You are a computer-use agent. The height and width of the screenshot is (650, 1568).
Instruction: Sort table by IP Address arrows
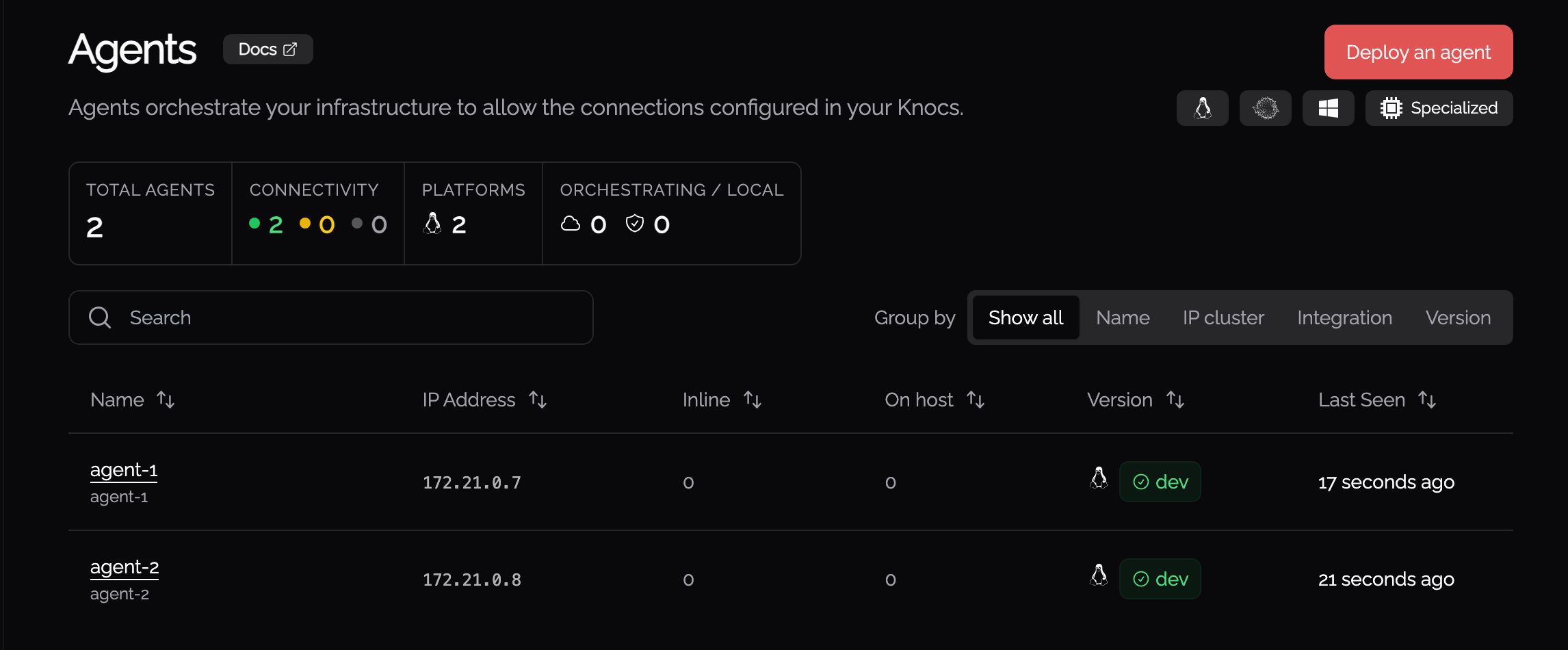tap(538, 400)
